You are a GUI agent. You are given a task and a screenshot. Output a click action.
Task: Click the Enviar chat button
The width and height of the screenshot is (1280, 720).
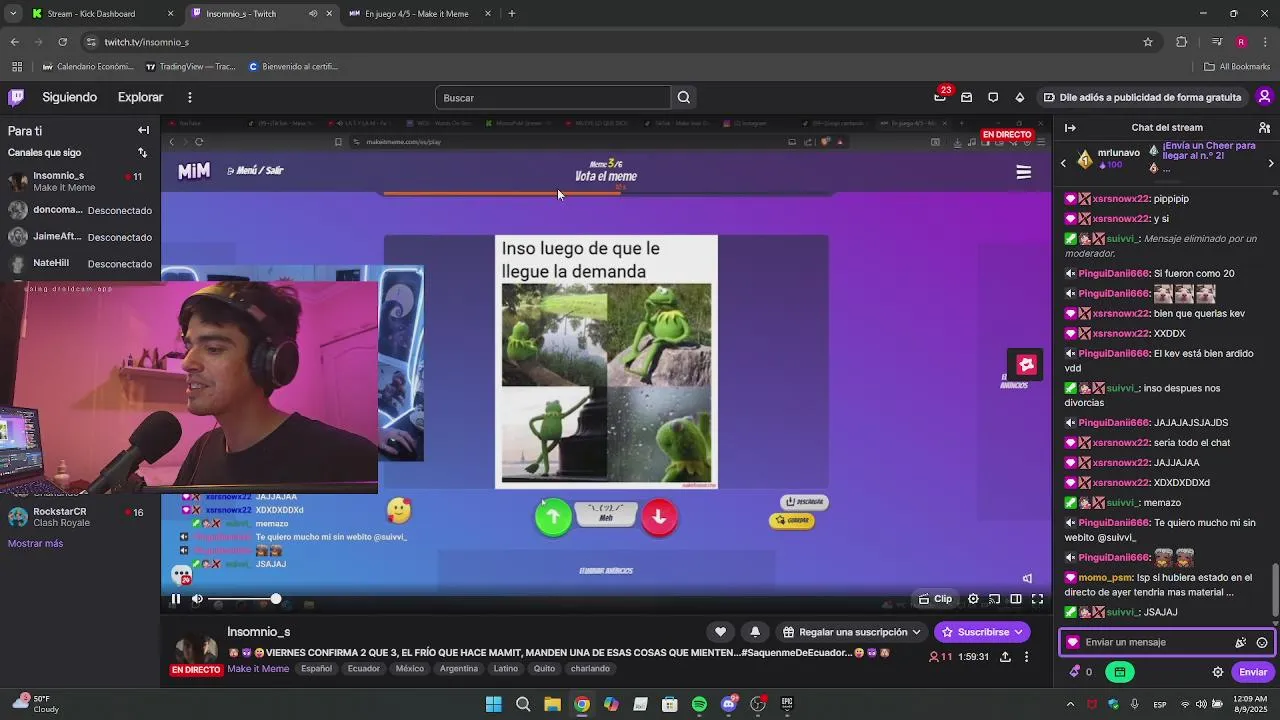(1253, 672)
